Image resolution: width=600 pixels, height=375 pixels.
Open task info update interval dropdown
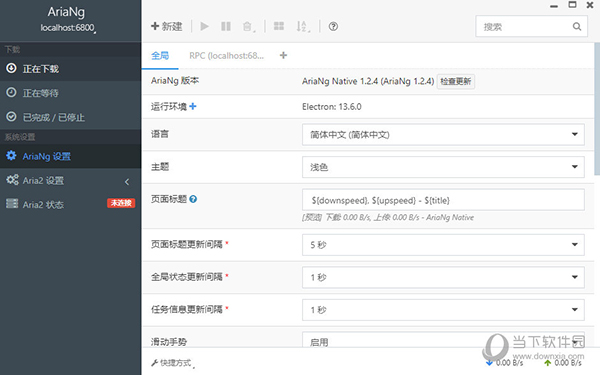[443, 310]
